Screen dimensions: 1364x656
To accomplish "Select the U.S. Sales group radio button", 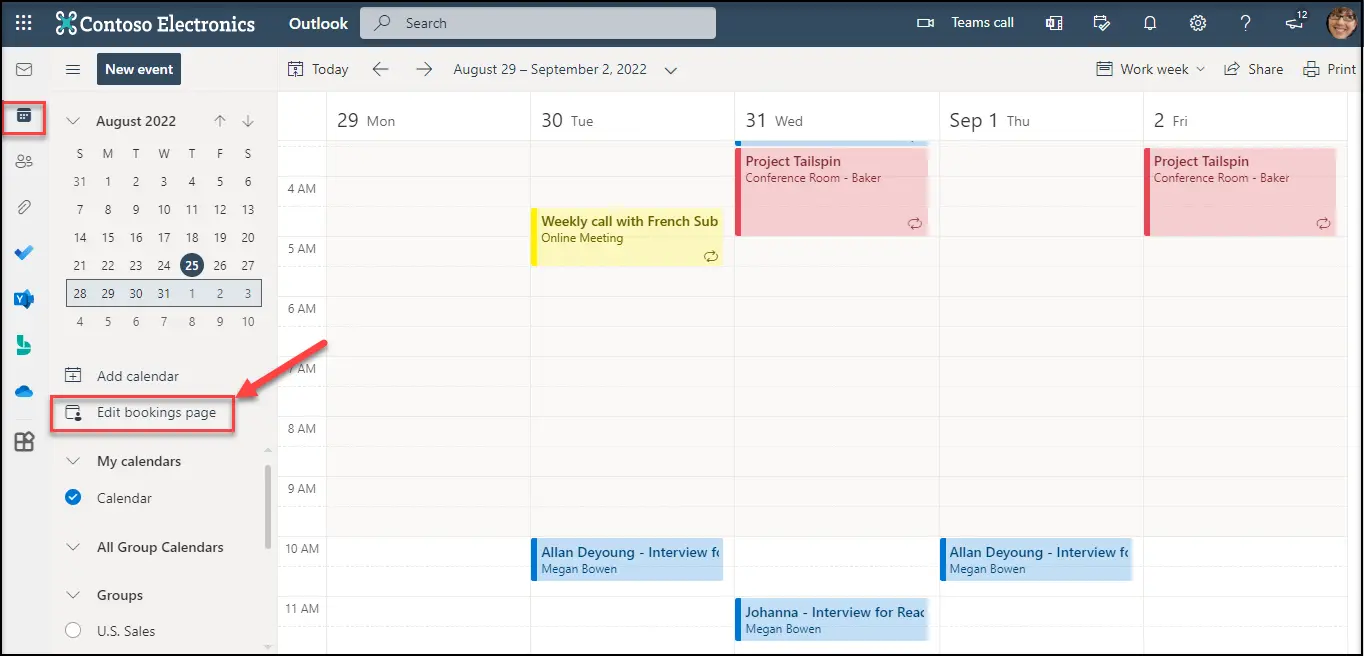I will tap(73, 631).
